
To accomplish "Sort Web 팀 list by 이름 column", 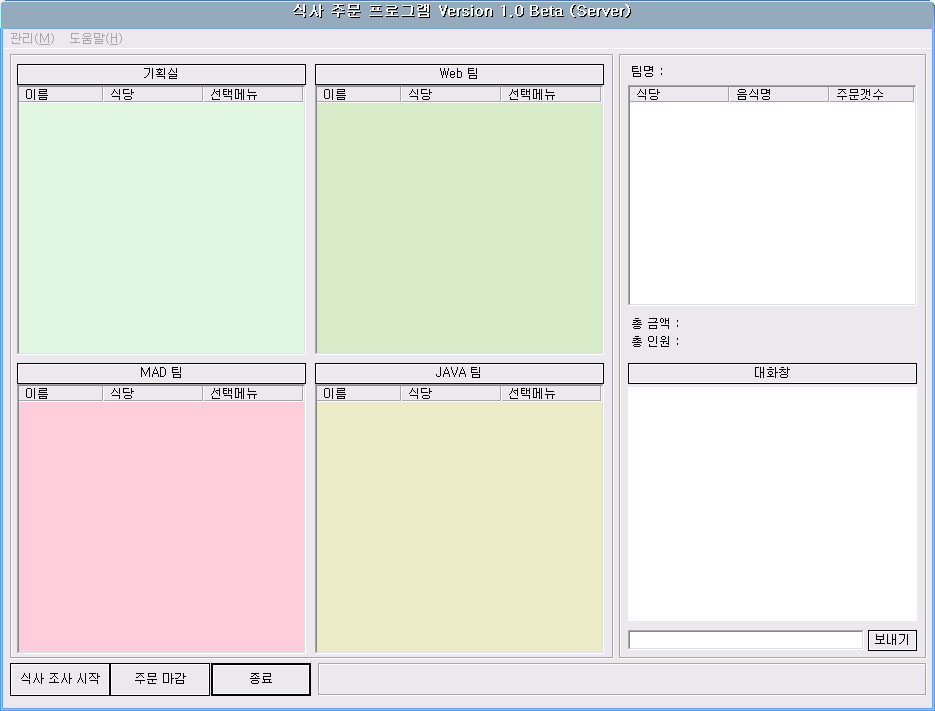I will tap(359, 94).
